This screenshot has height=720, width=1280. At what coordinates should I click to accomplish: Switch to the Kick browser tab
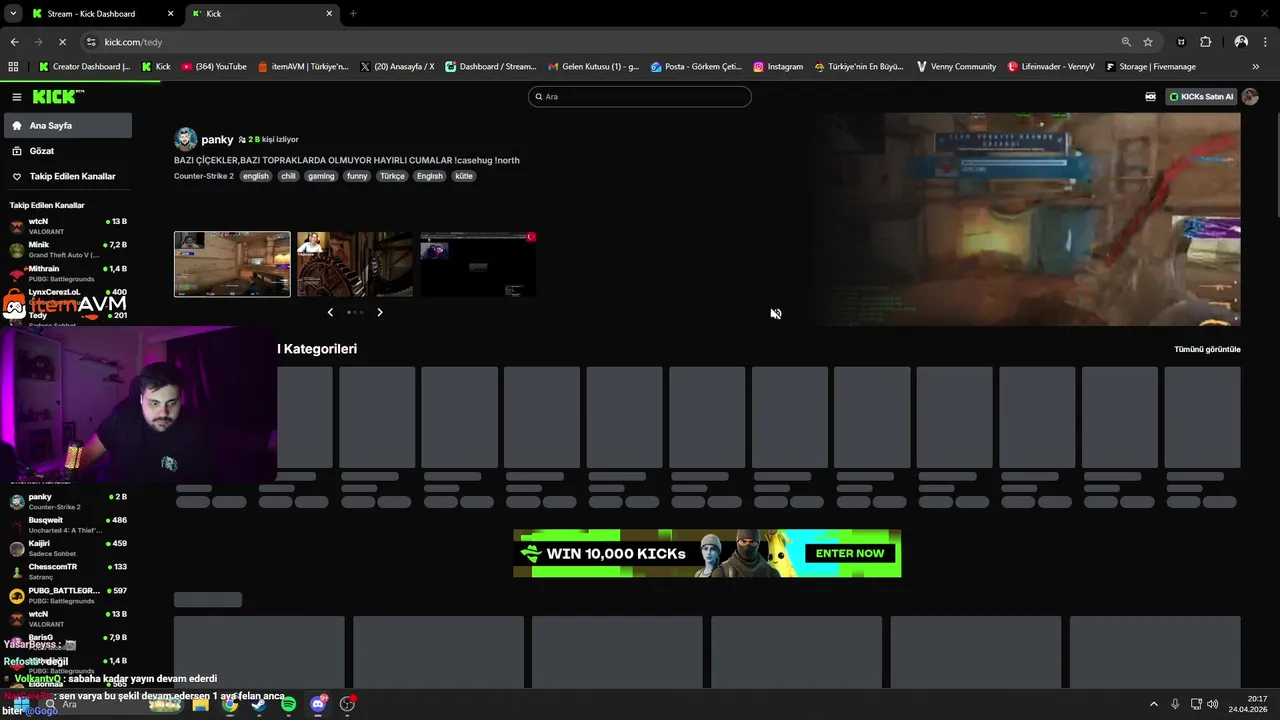point(262,14)
